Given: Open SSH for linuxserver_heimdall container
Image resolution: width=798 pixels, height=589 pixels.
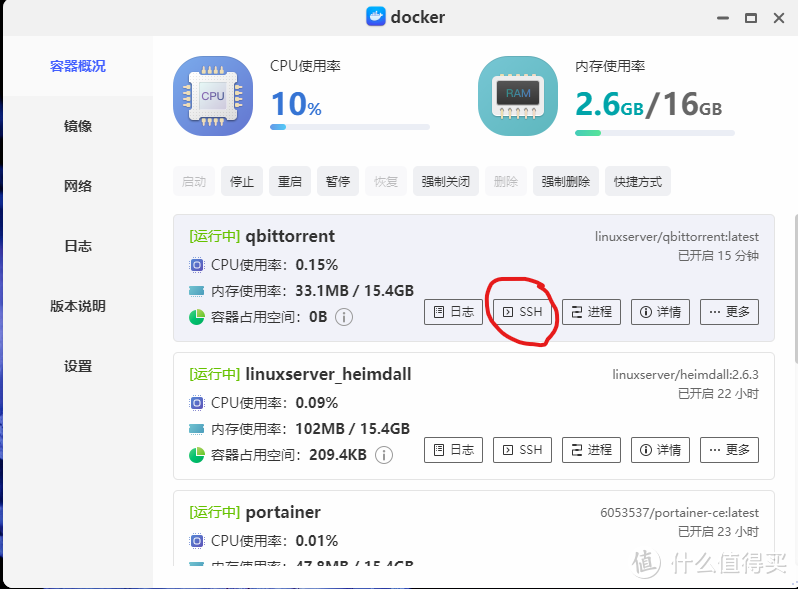Looking at the screenshot, I should 522,450.
